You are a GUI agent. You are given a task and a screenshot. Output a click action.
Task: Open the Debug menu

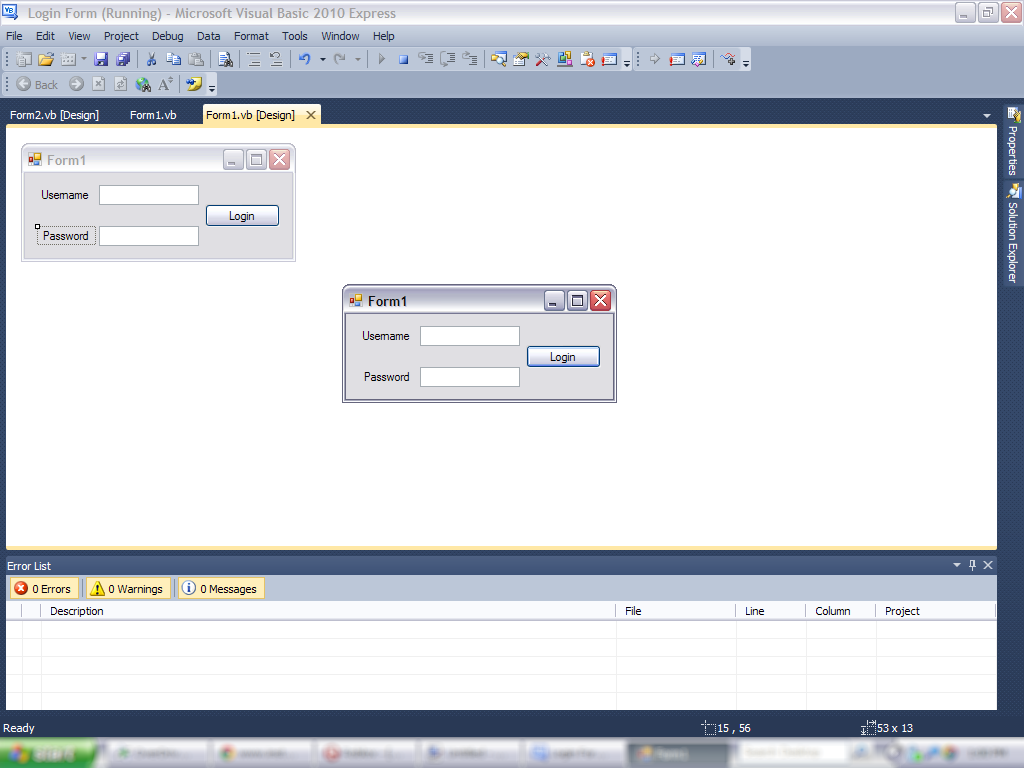pyautogui.click(x=167, y=36)
